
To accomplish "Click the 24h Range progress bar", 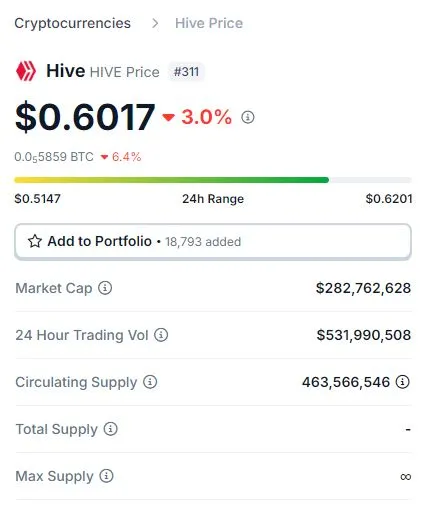I will [x=213, y=180].
